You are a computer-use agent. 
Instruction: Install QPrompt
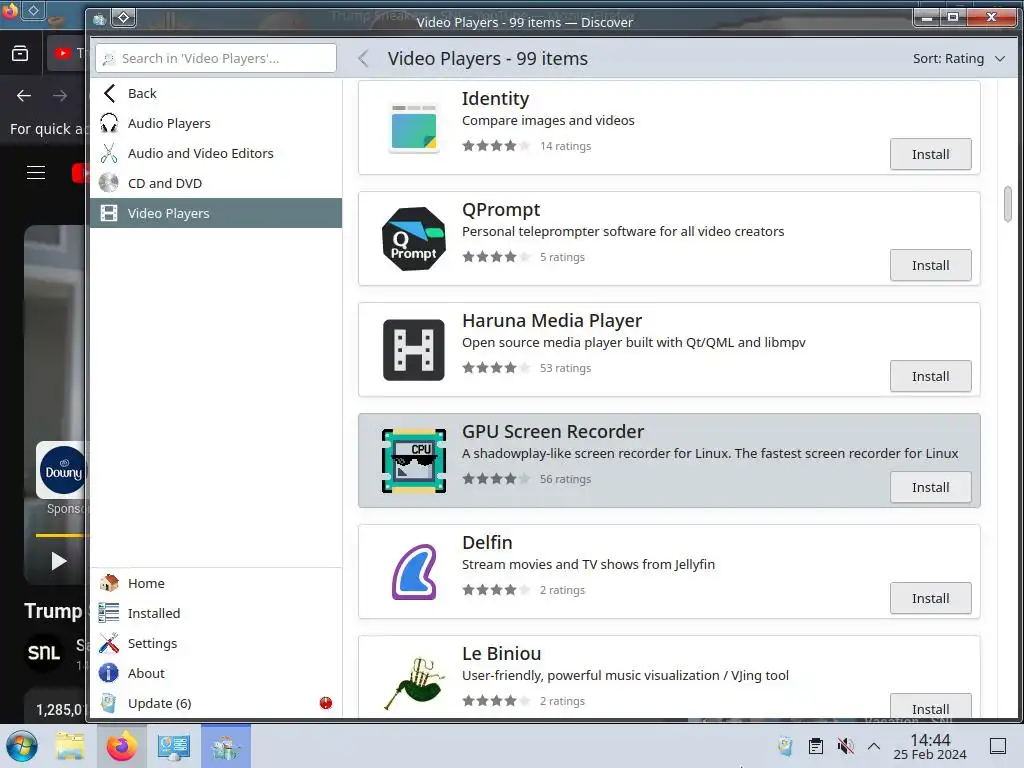pyautogui.click(x=930, y=265)
